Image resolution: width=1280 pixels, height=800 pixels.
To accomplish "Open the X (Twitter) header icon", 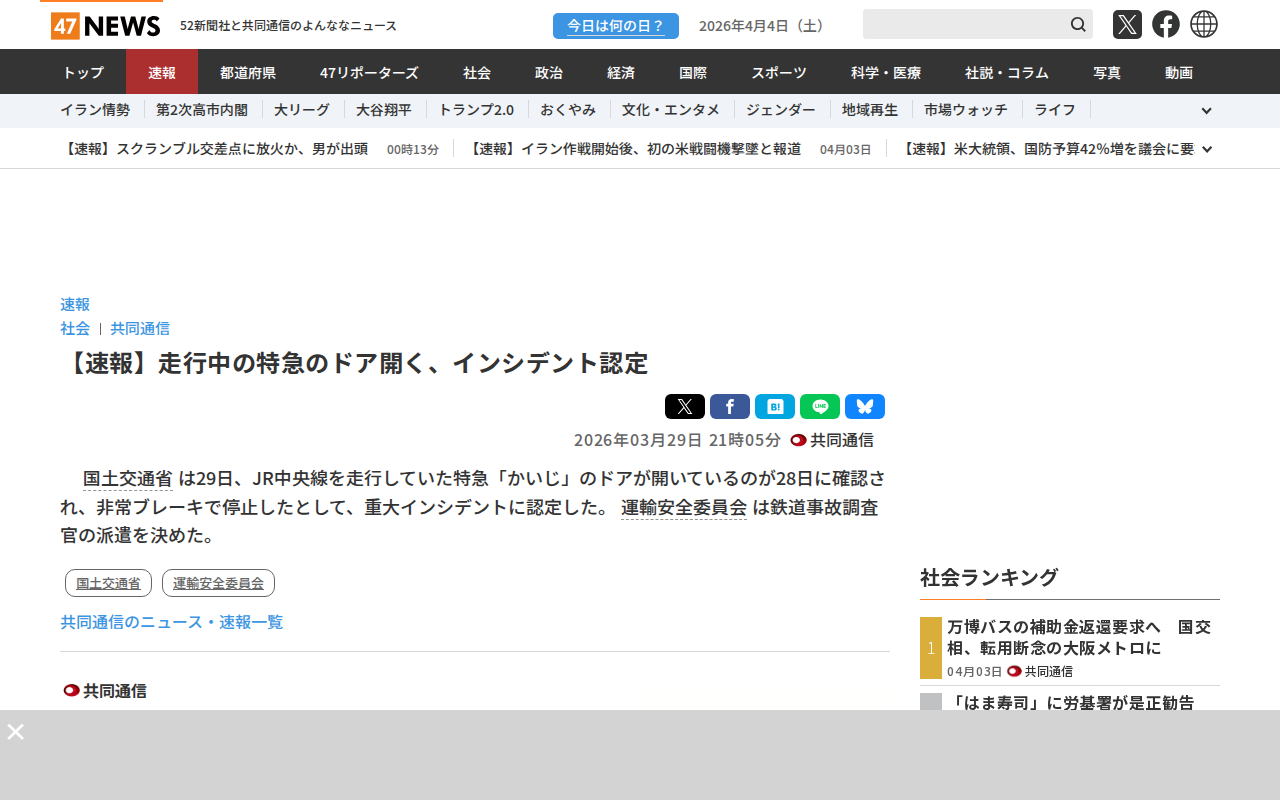I will pos(1127,24).
